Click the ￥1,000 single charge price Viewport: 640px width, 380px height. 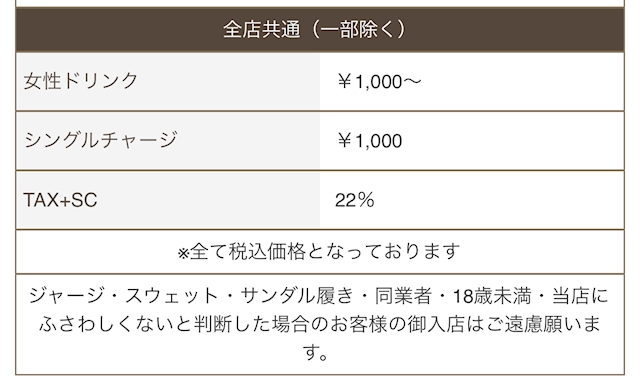coord(370,141)
